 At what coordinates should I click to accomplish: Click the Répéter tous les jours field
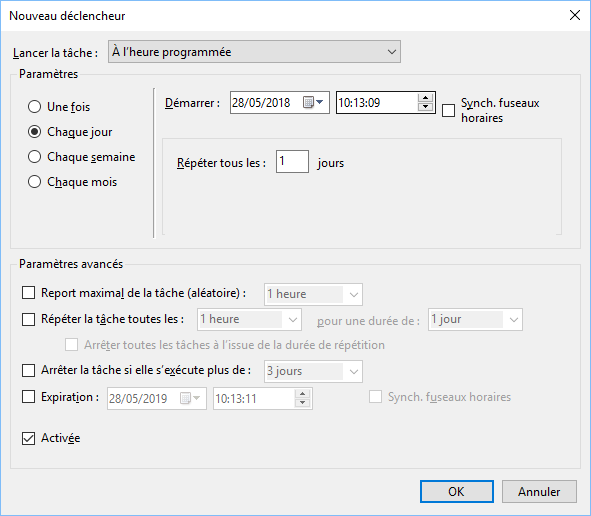click(x=292, y=162)
